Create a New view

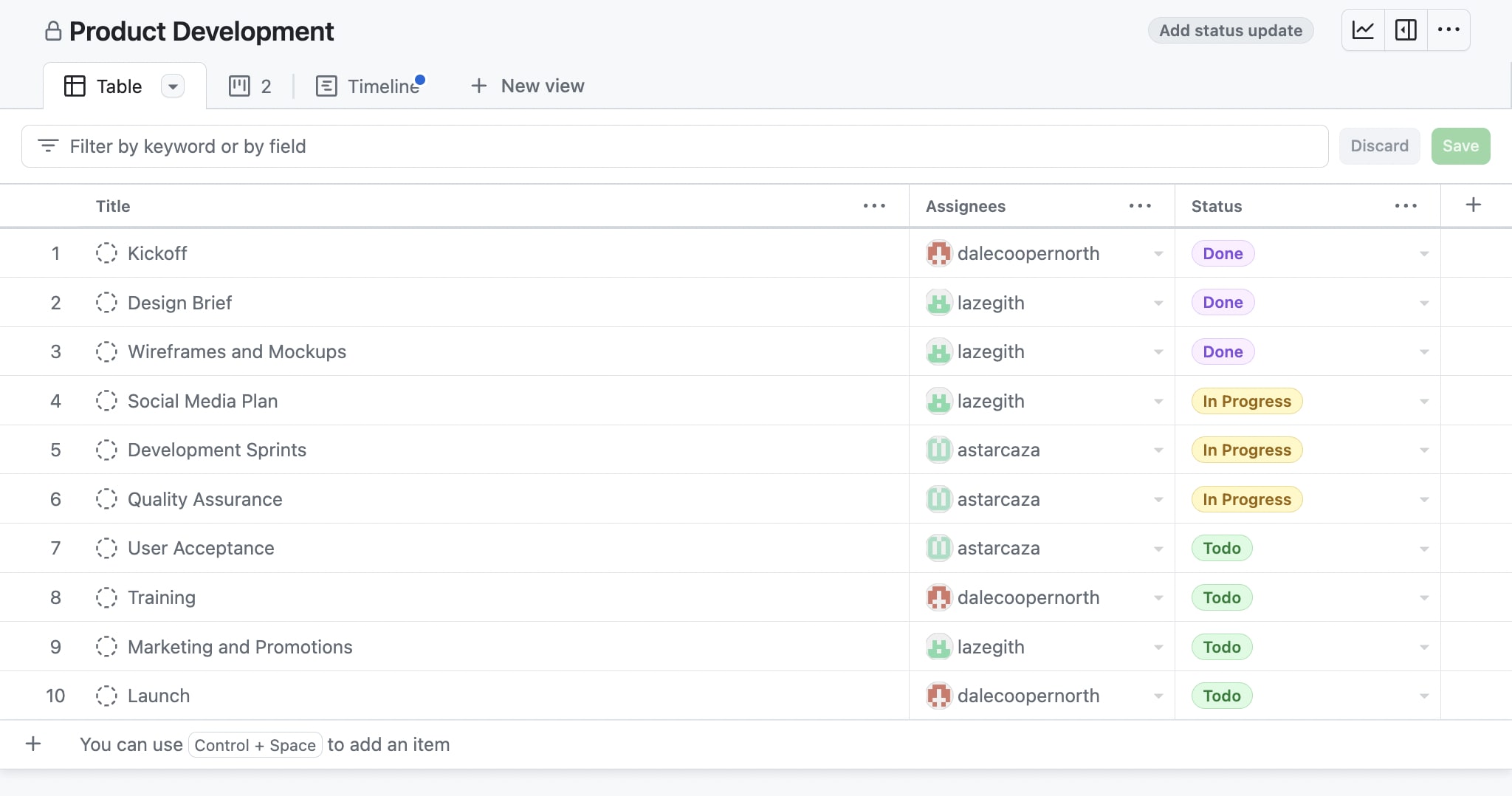coord(528,86)
